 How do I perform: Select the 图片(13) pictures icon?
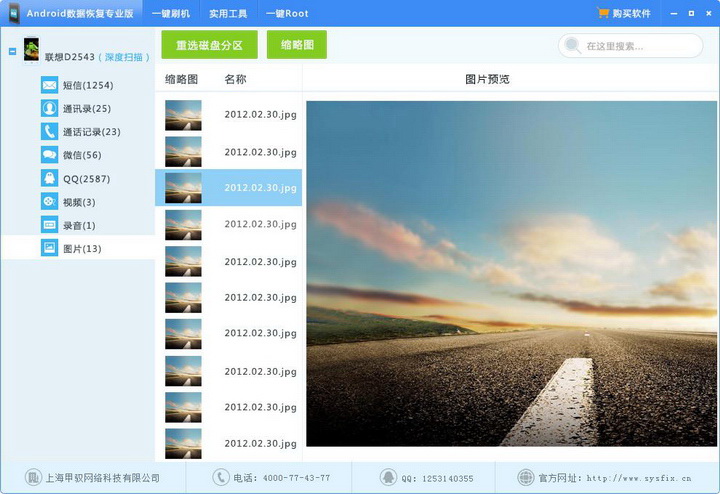click(x=50, y=248)
